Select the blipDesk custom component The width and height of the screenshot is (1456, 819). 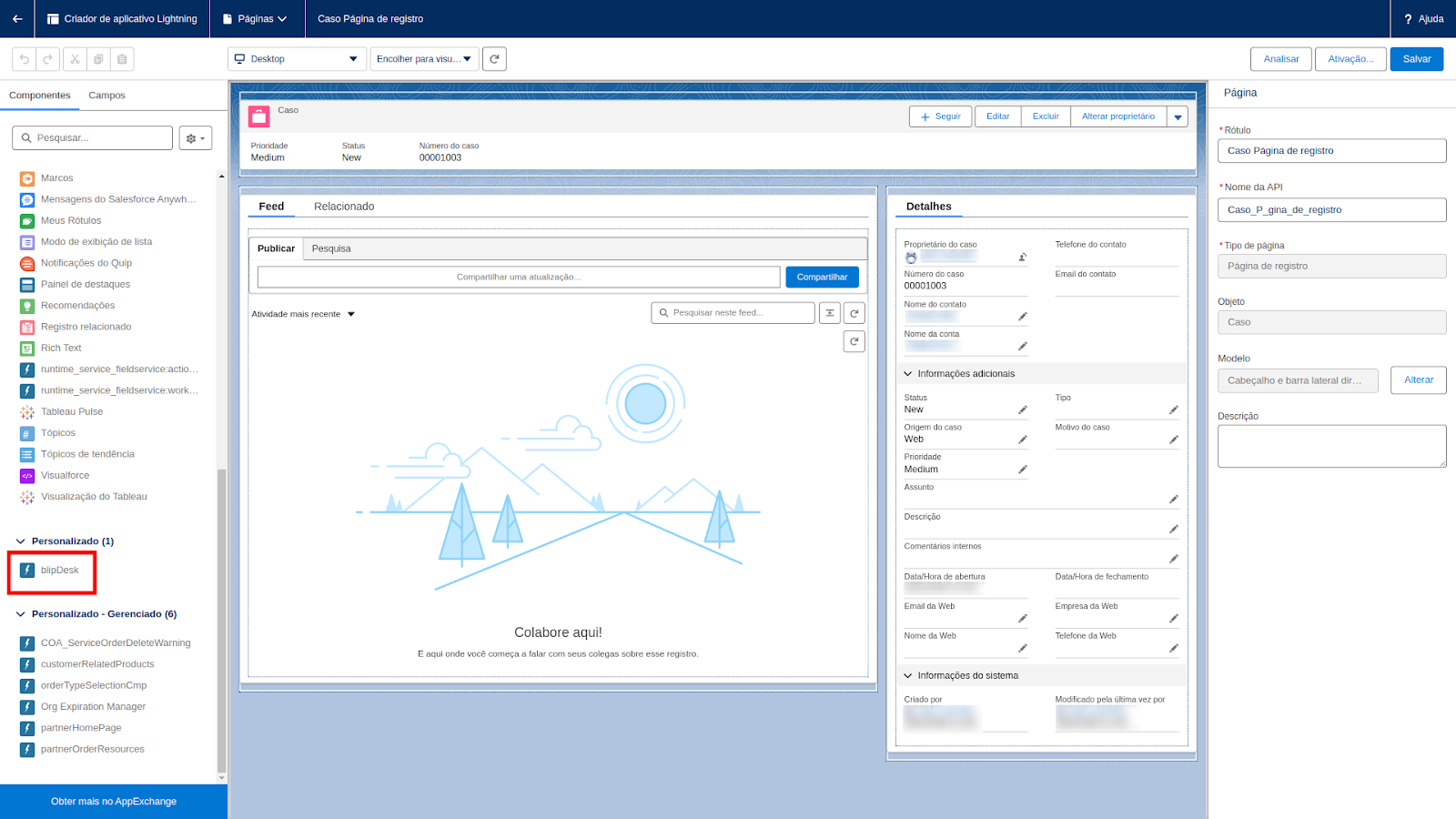click(x=59, y=571)
